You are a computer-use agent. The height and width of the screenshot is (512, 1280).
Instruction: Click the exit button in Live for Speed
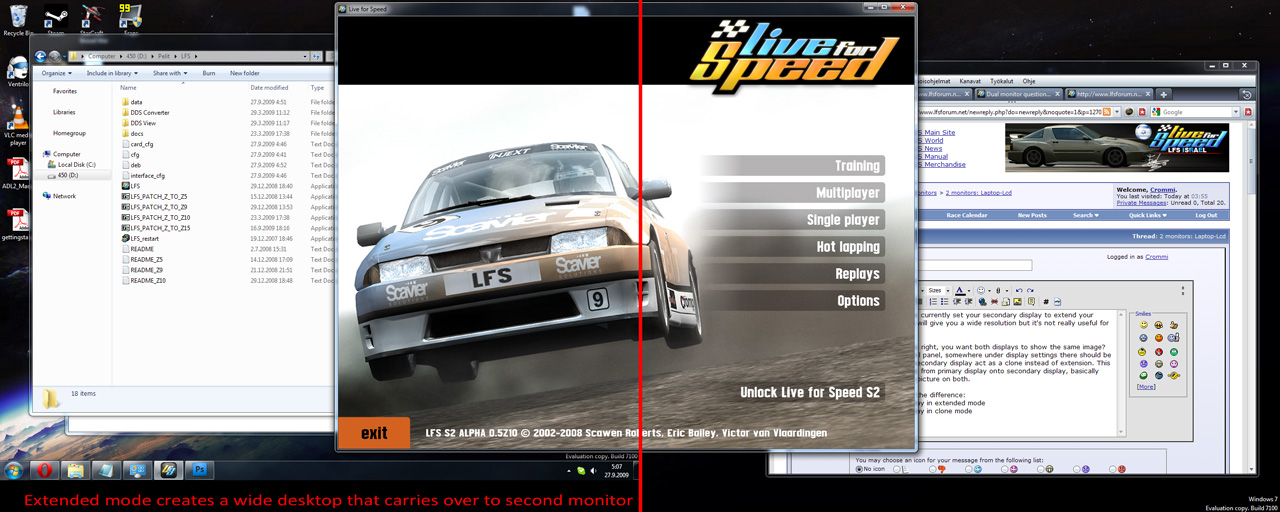click(374, 433)
